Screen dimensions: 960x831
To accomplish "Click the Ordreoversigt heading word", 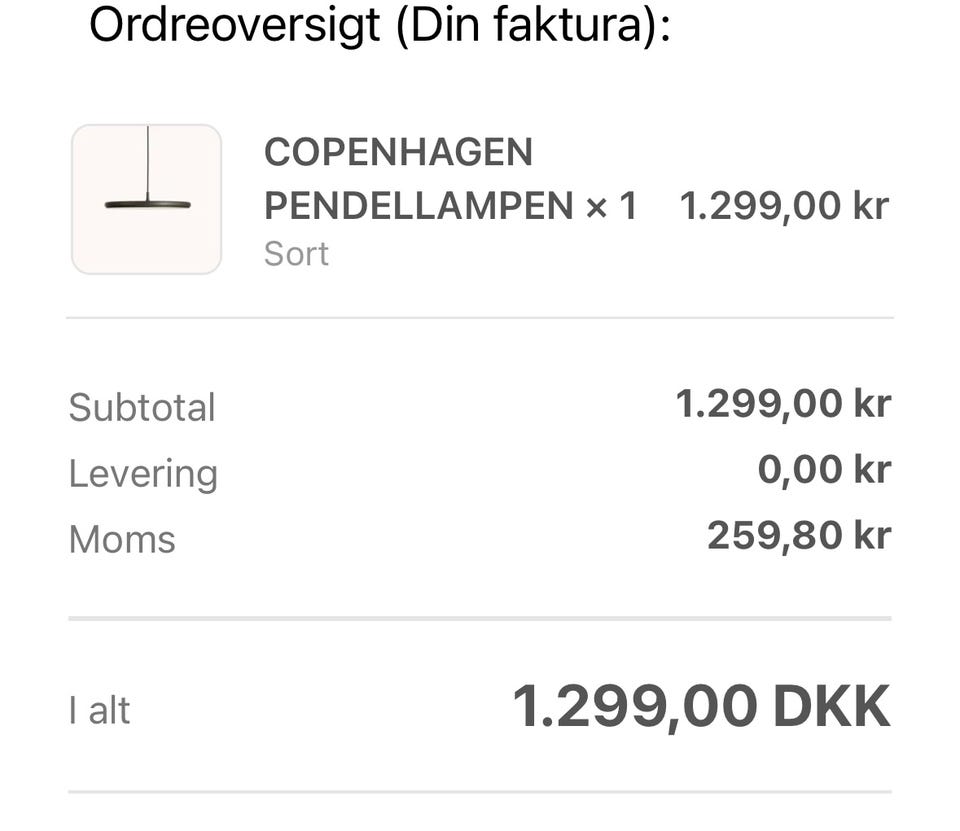I will pyautogui.click(x=235, y=24).
